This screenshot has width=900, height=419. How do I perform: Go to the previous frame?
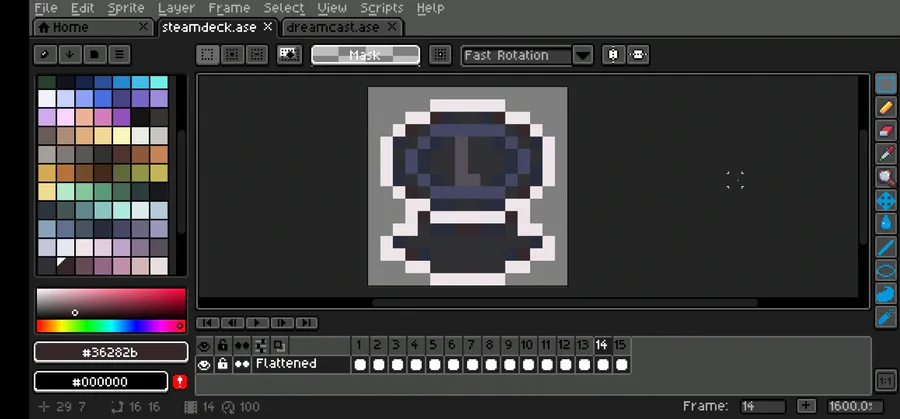point(232,323)
